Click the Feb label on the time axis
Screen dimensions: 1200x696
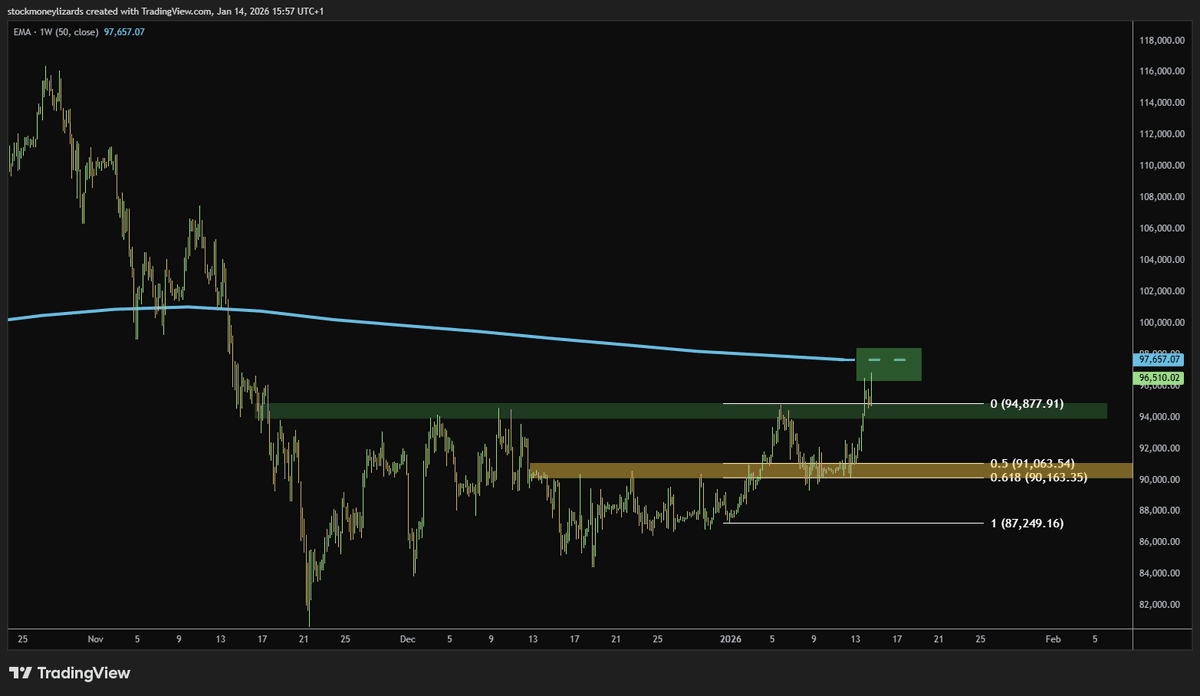[1053, 638]
